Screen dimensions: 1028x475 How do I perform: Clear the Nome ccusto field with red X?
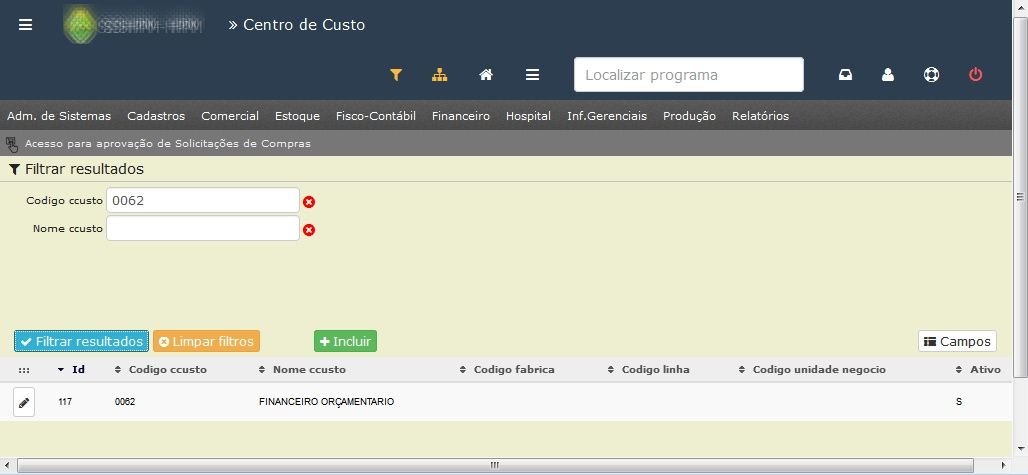pos(309,230)
